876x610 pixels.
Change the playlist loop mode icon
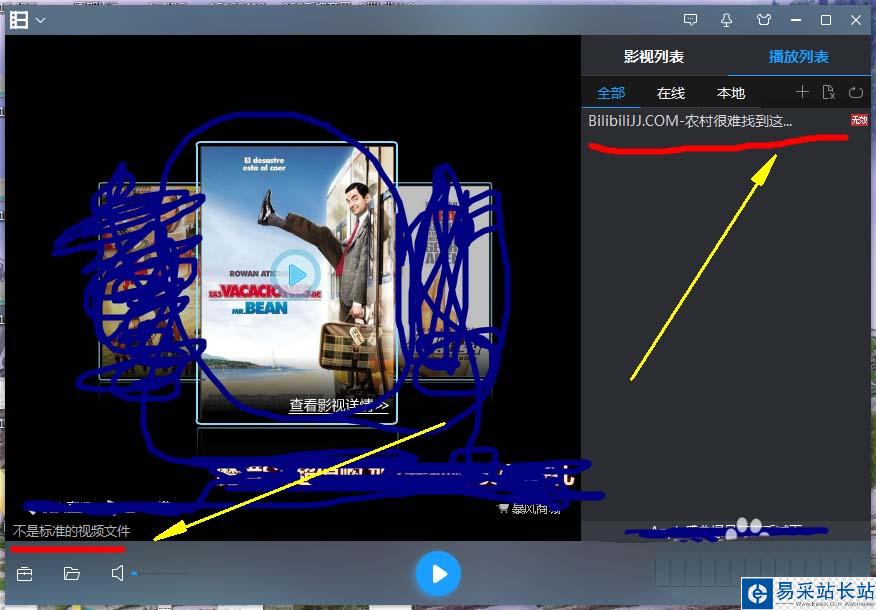point(856,92)
